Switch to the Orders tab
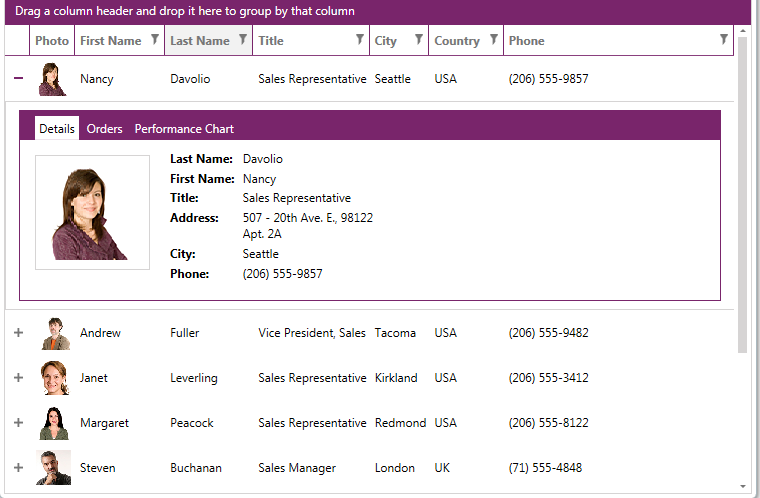Image resolution: width=760 pixels, height=498 pixels. tap(105, 129)
